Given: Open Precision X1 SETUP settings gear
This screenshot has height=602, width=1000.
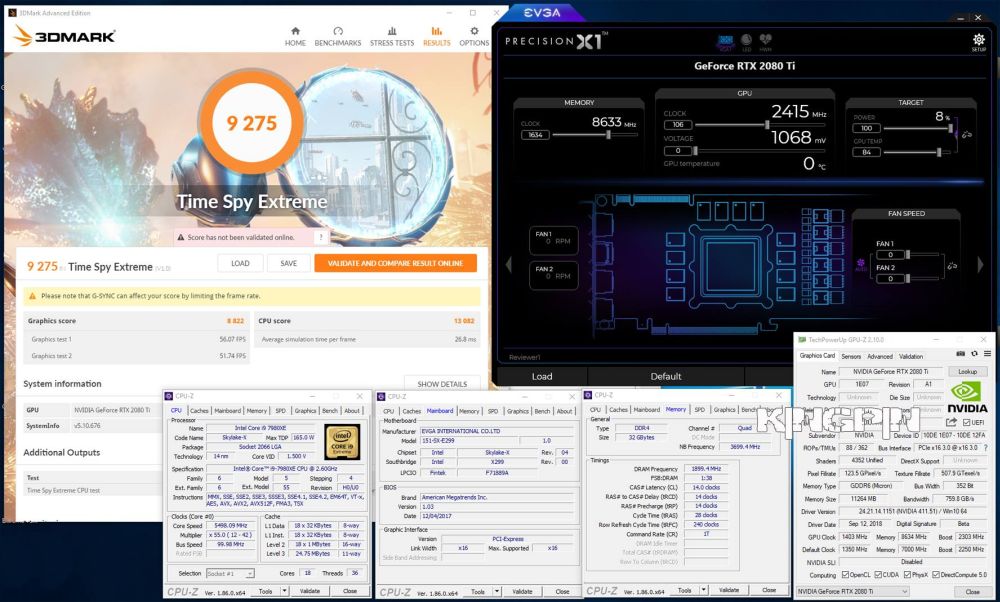Looking at the screenshot, I should 978,39.
